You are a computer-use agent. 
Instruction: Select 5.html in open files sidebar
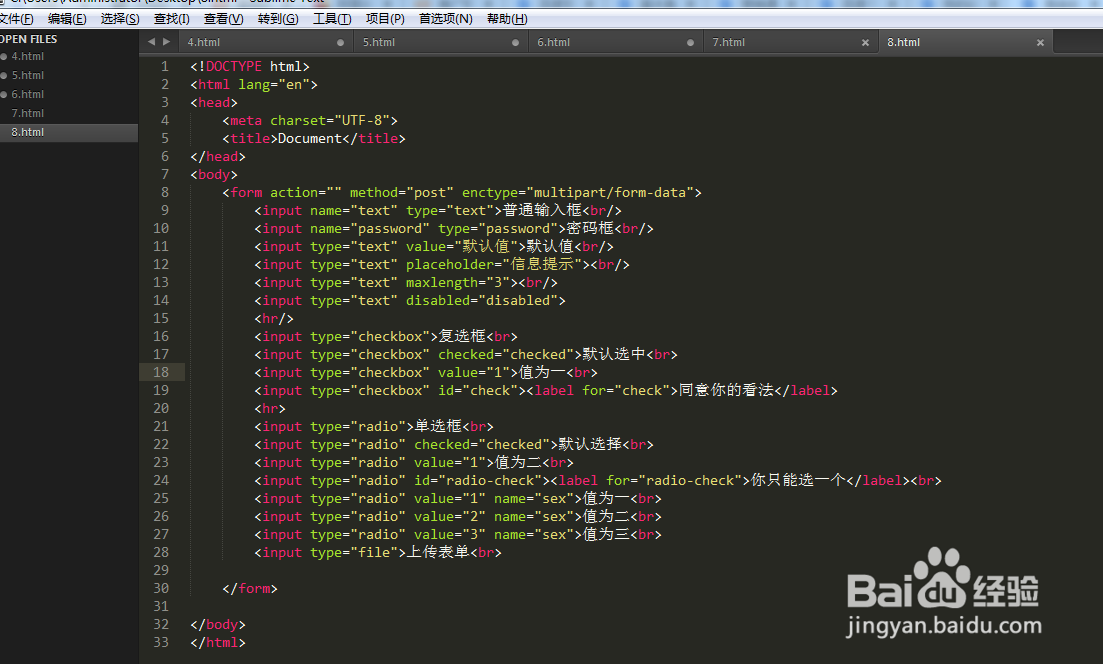coord(27,75)
